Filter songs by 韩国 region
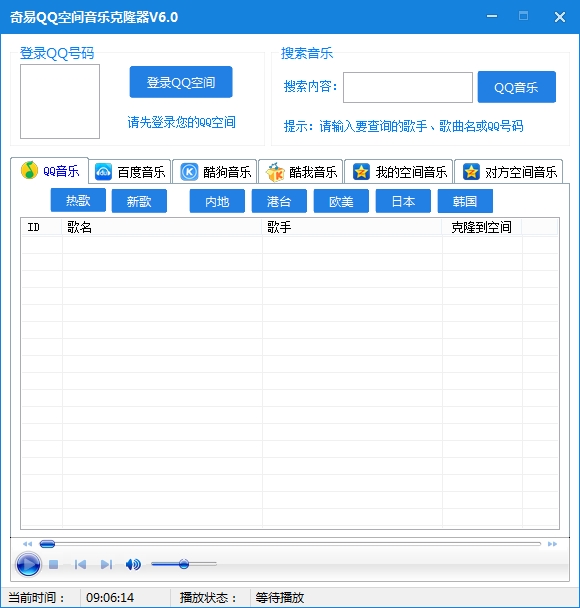Screen dimensions: 580x608 pyautogui.click(x=465, y=201)
